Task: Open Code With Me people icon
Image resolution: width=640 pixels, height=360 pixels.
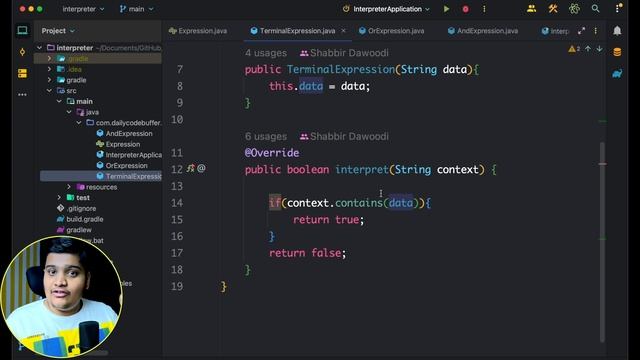Action: tap(531, 8)
